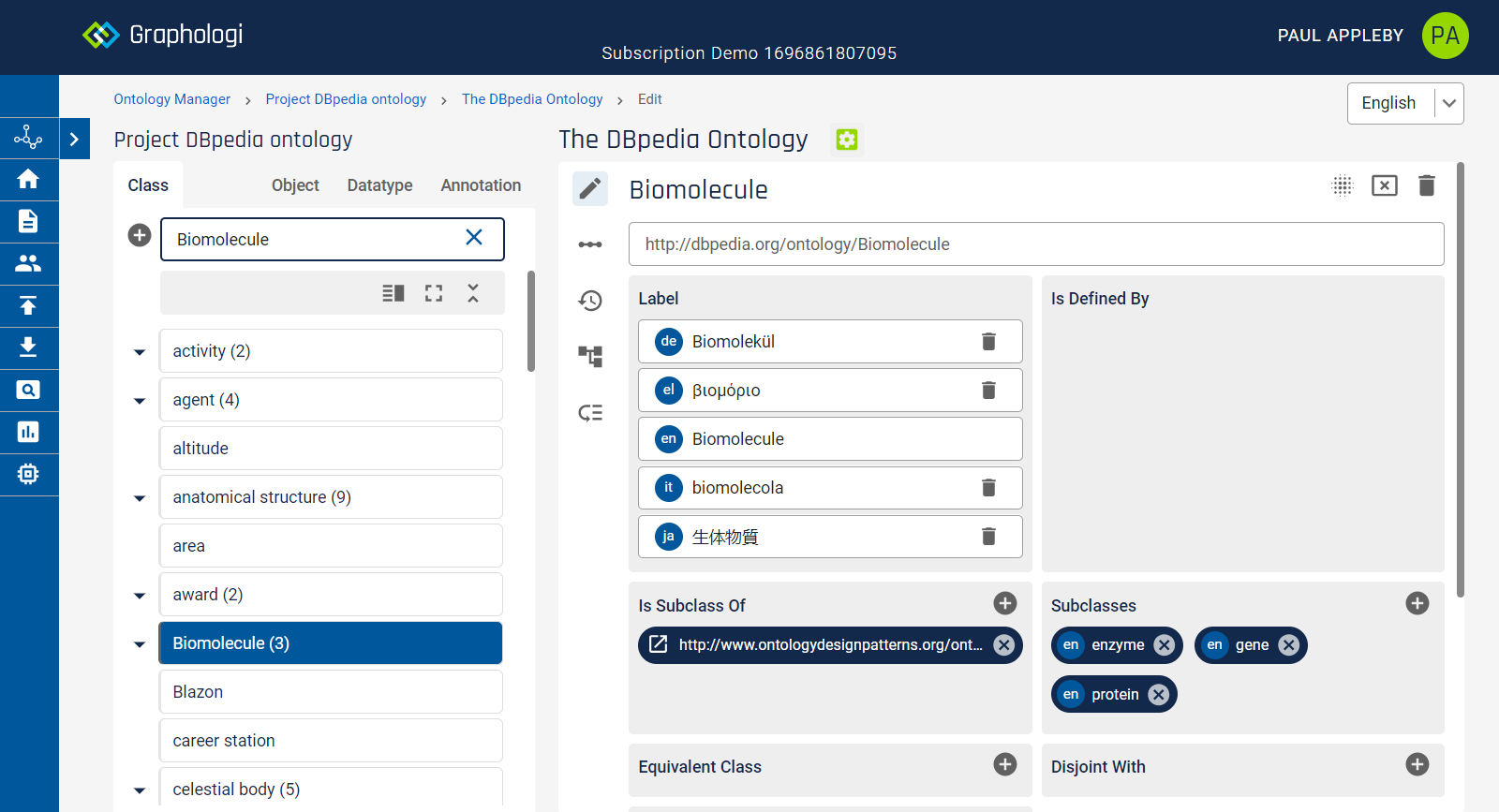Click the download sidebar icon
The image size is (1499, 812).
pyautogui.click(x=28, y=347)
